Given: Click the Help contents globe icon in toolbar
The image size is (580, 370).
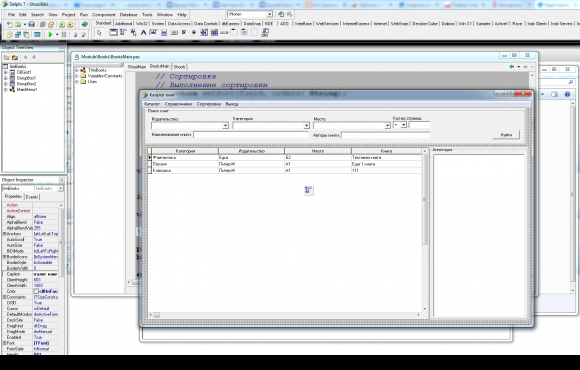Looking at the screenshot, I should point(85,24).
